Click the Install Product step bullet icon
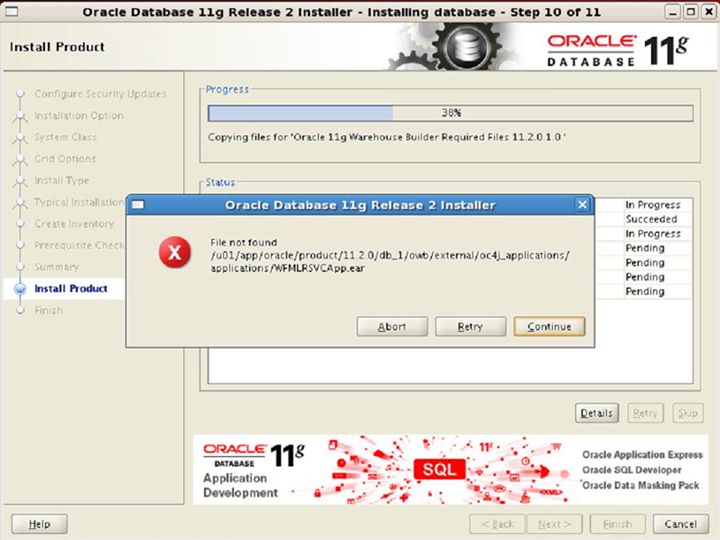The height and width of the screenshot is (540, 720). (20, 289)
